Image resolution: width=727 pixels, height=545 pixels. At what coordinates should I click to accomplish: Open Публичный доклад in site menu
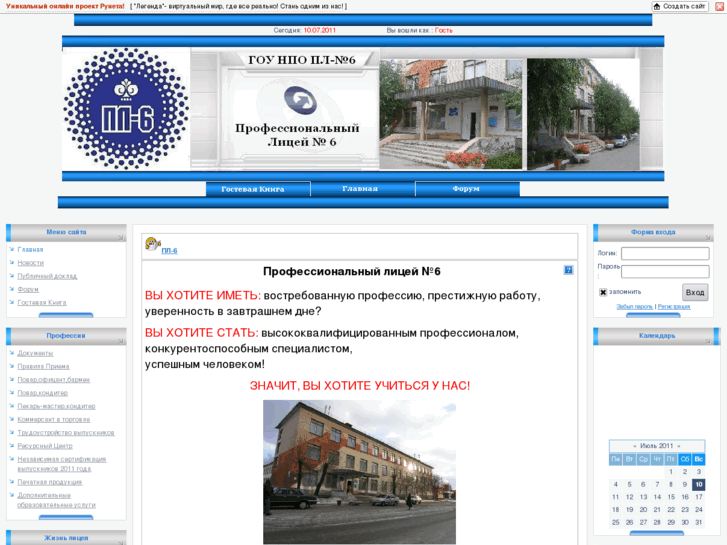[x=47, y=276]
